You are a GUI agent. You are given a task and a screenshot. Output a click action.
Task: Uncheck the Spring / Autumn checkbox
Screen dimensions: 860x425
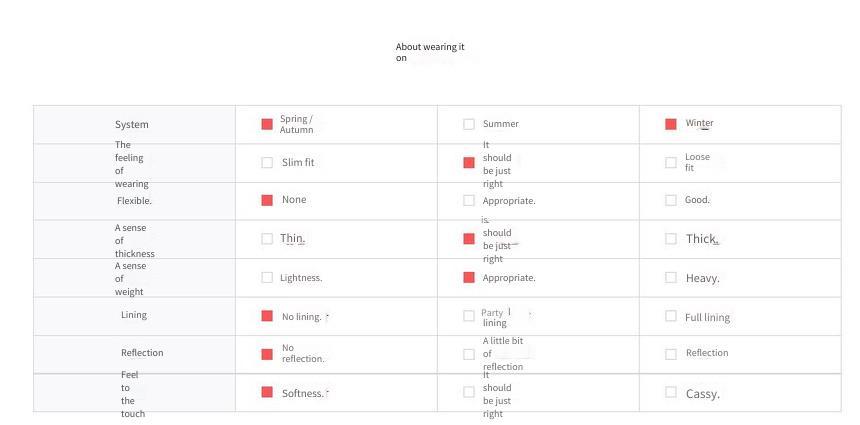click(267, 124)
